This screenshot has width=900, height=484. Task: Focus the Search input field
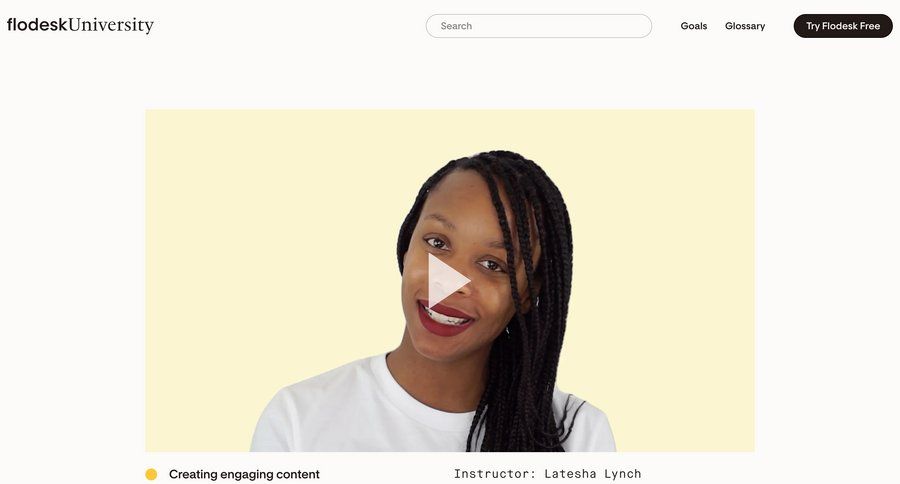tap(538, 26)
